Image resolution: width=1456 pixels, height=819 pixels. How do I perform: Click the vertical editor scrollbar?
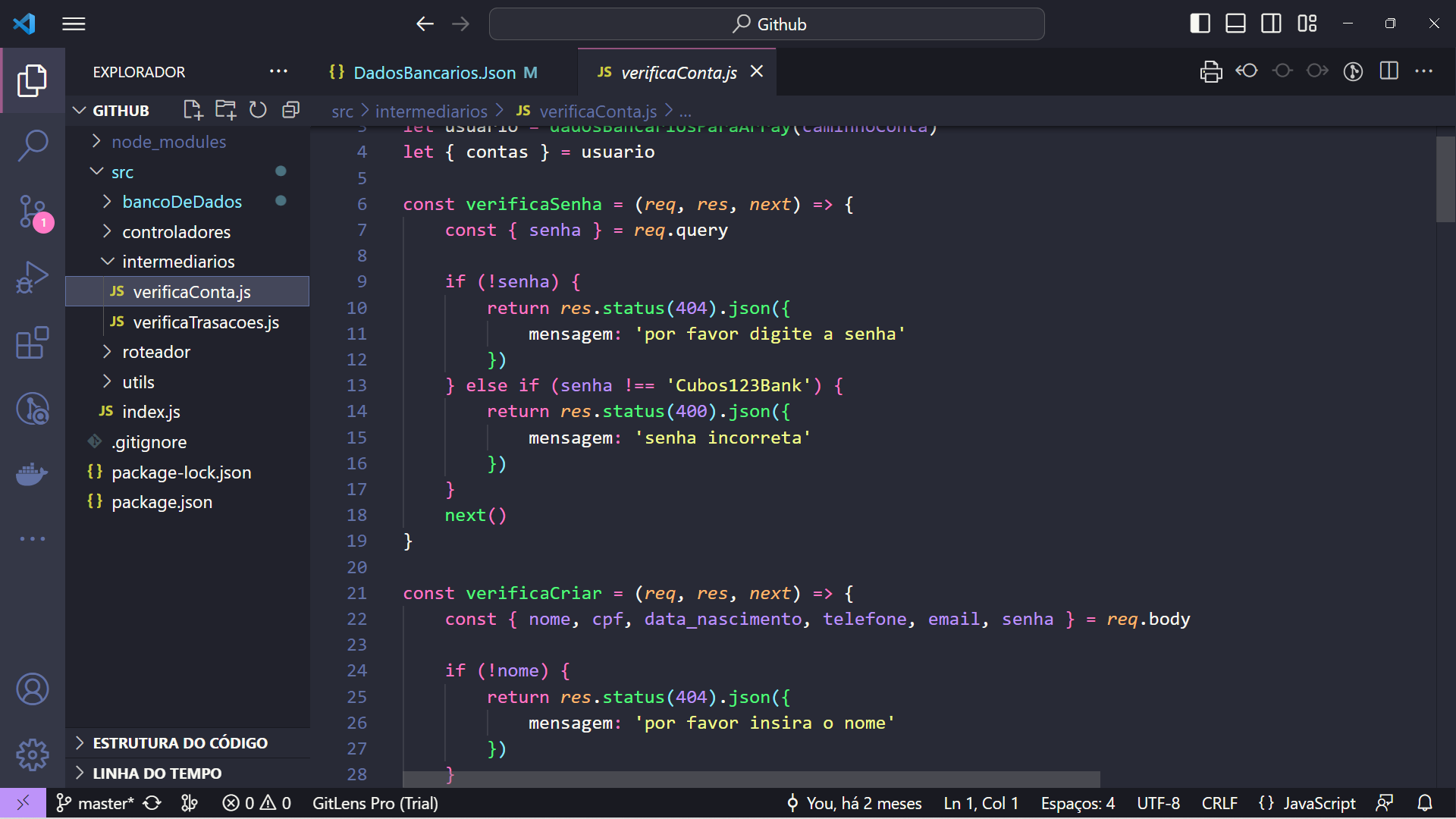[x=1445, y=179]
